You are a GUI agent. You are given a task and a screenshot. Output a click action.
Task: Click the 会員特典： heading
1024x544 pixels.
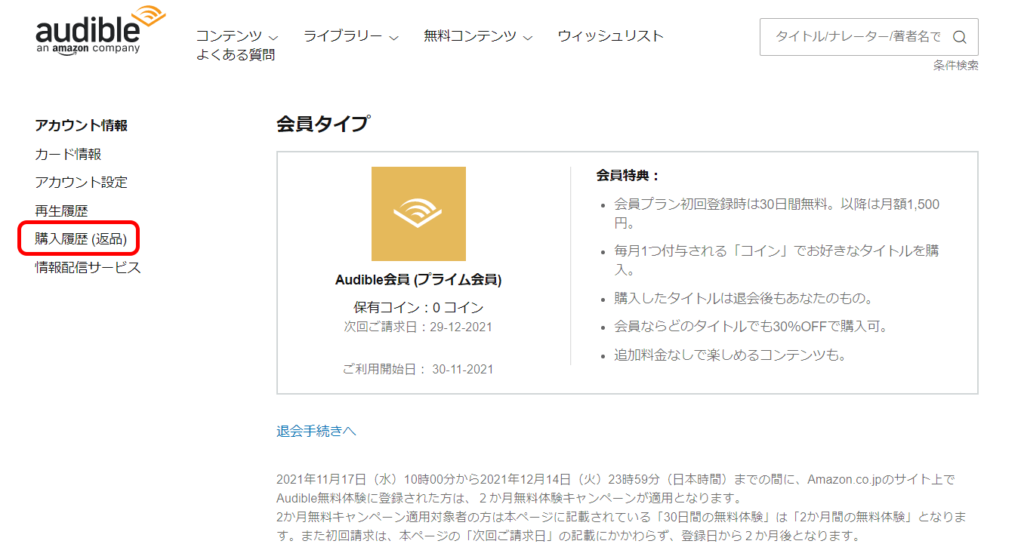click(628, 176)
